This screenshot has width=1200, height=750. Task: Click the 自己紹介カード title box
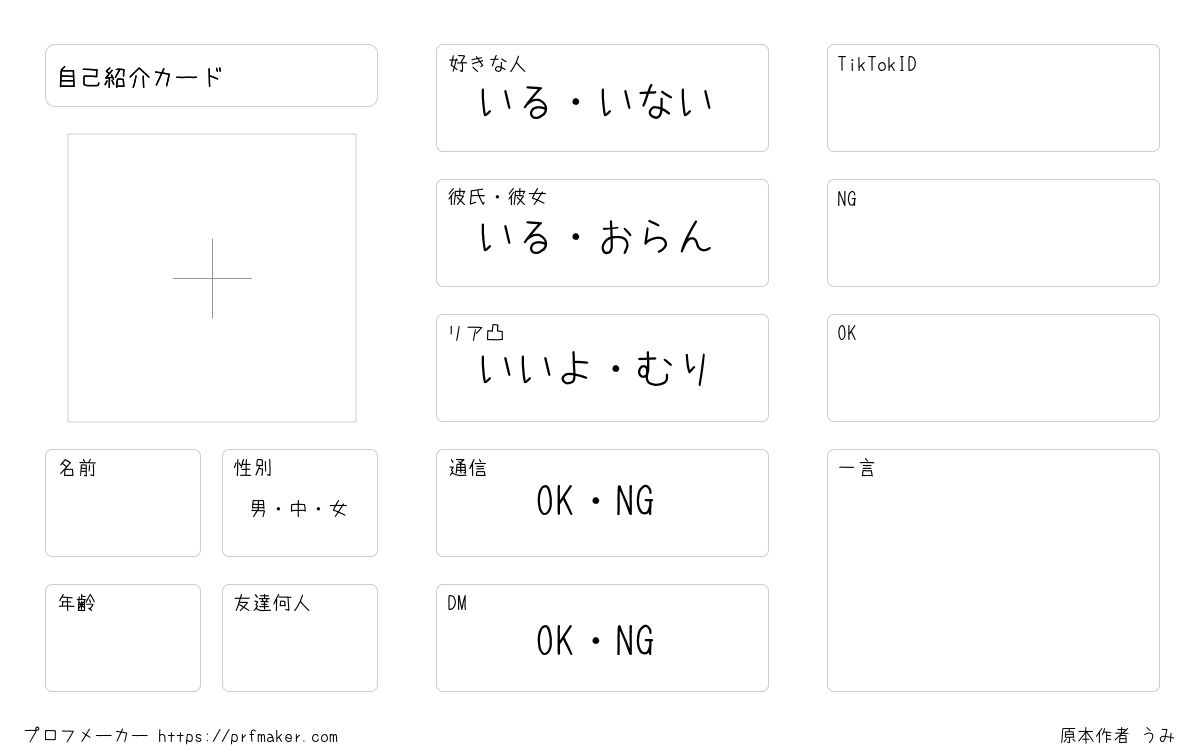[x=211, y=75]
